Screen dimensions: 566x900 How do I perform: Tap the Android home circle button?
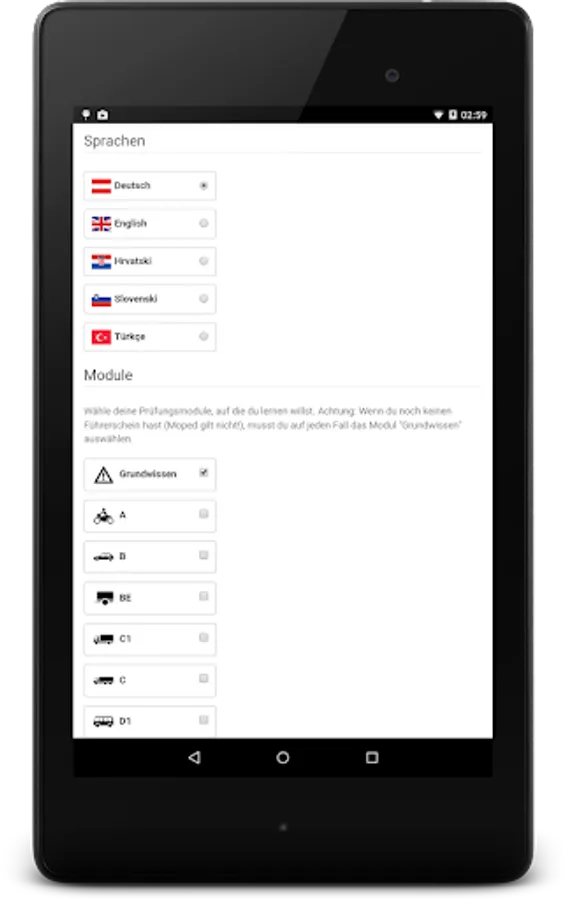[x=282, y=758]
